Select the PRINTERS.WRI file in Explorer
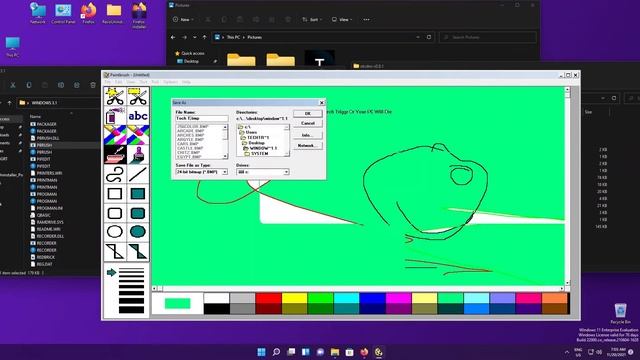The width and height of the screenshot is (640, 360). point(46,173)
